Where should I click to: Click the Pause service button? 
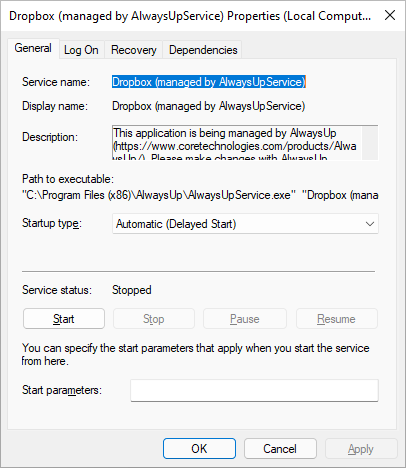[x=245, y=319]
